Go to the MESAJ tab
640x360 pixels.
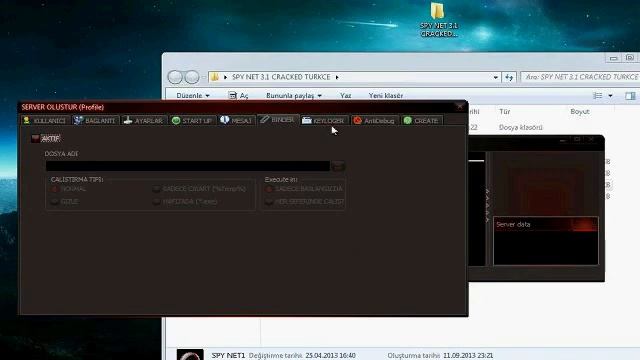point(237,120)
